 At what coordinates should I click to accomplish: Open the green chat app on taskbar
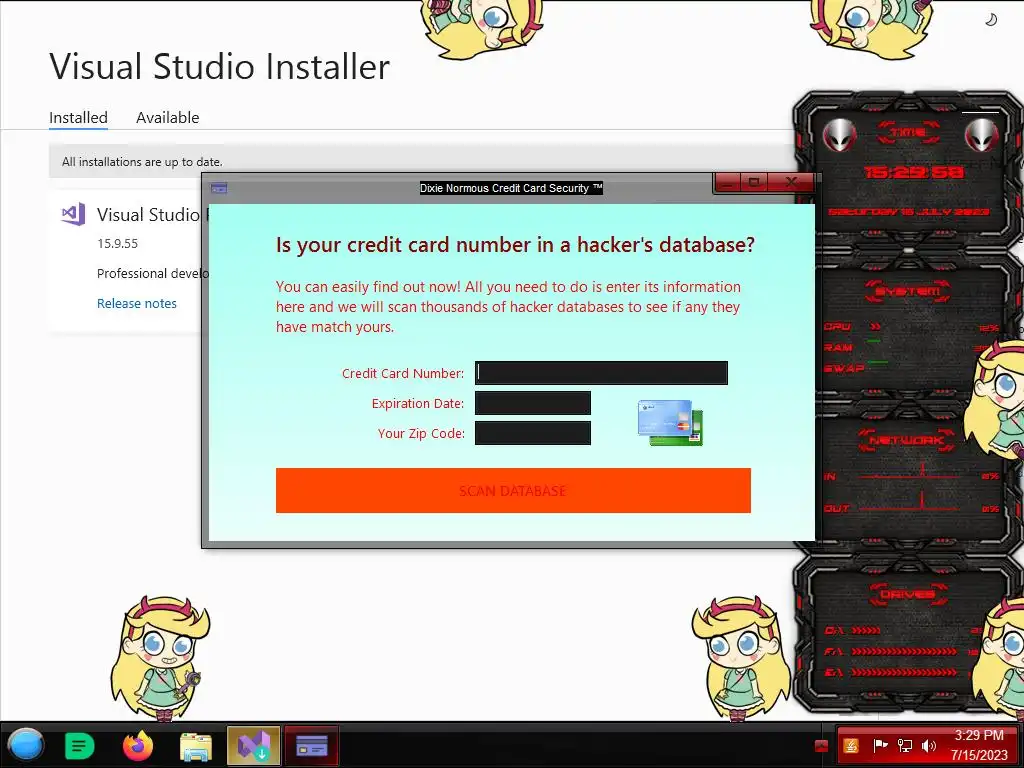pos(80,745)
